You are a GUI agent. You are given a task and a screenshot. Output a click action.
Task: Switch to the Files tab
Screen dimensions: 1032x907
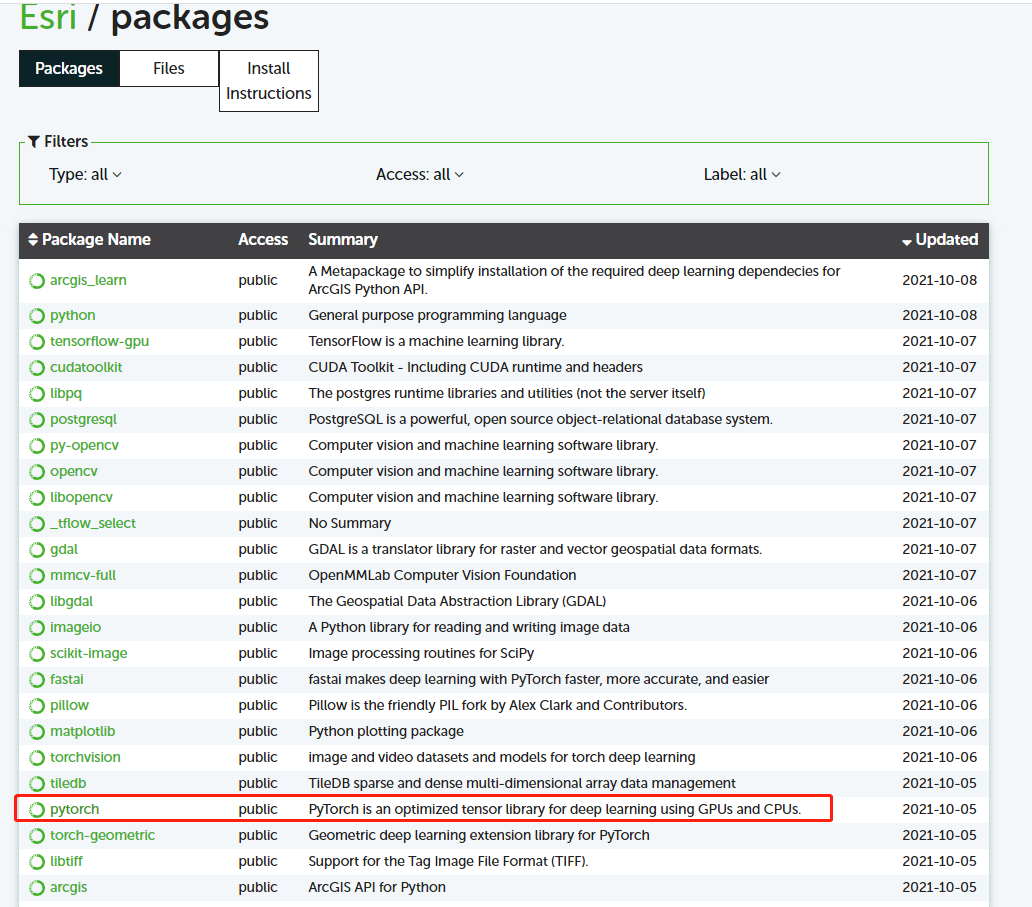click(169, 68)
